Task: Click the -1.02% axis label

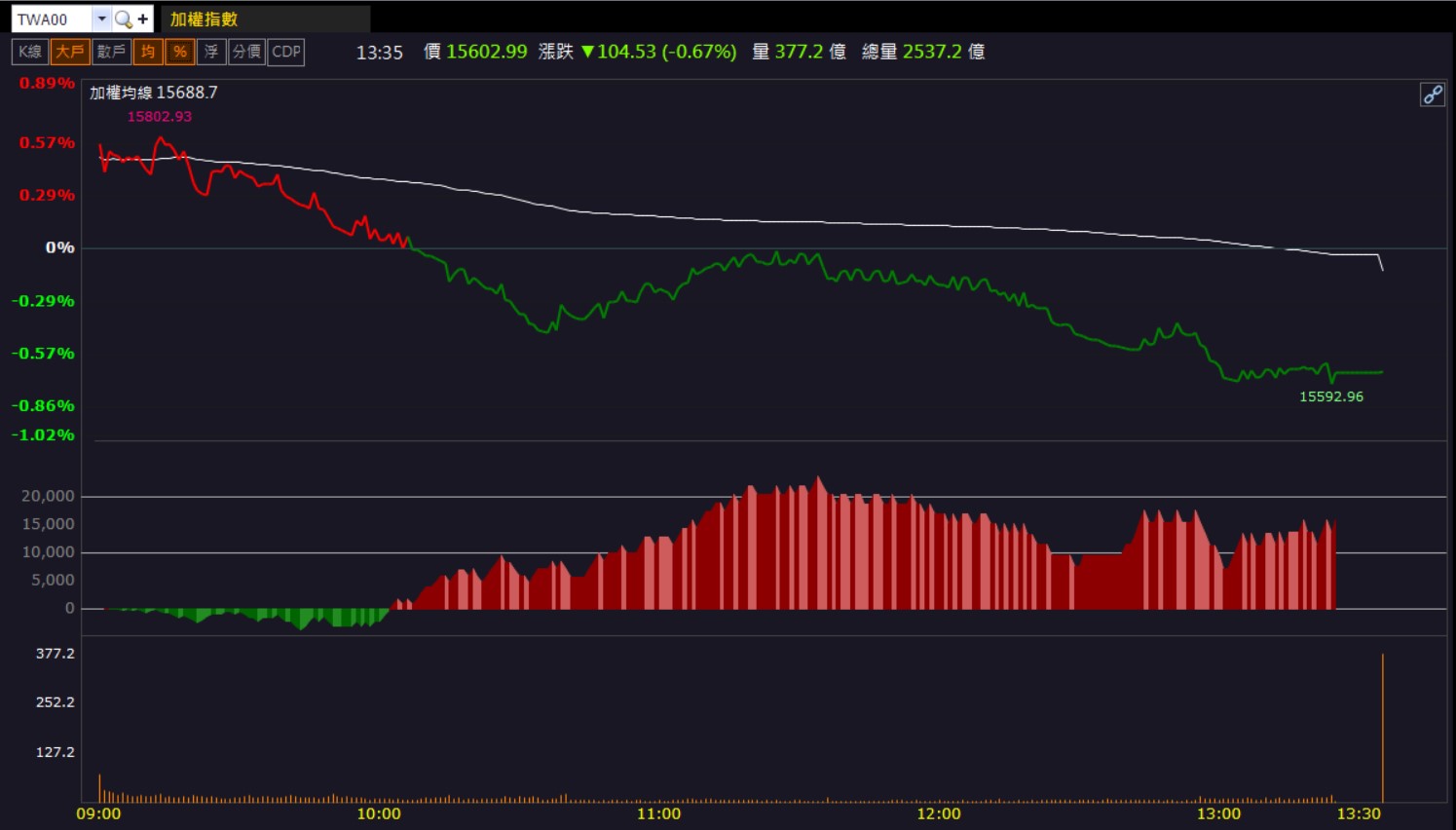Action: (x=43, y=435)
